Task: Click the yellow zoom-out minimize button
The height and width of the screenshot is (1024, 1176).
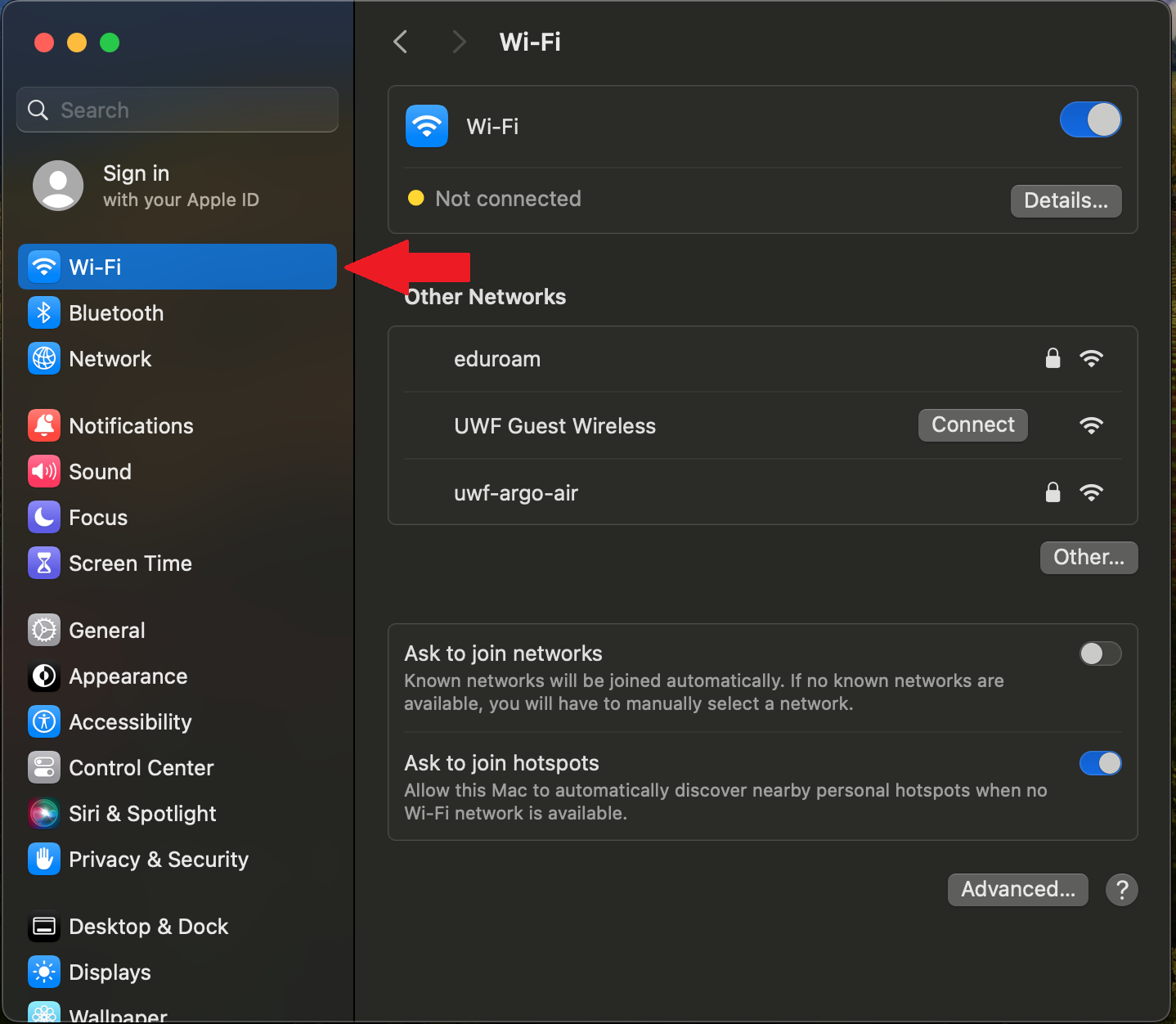Action: [x=77, y=43]
